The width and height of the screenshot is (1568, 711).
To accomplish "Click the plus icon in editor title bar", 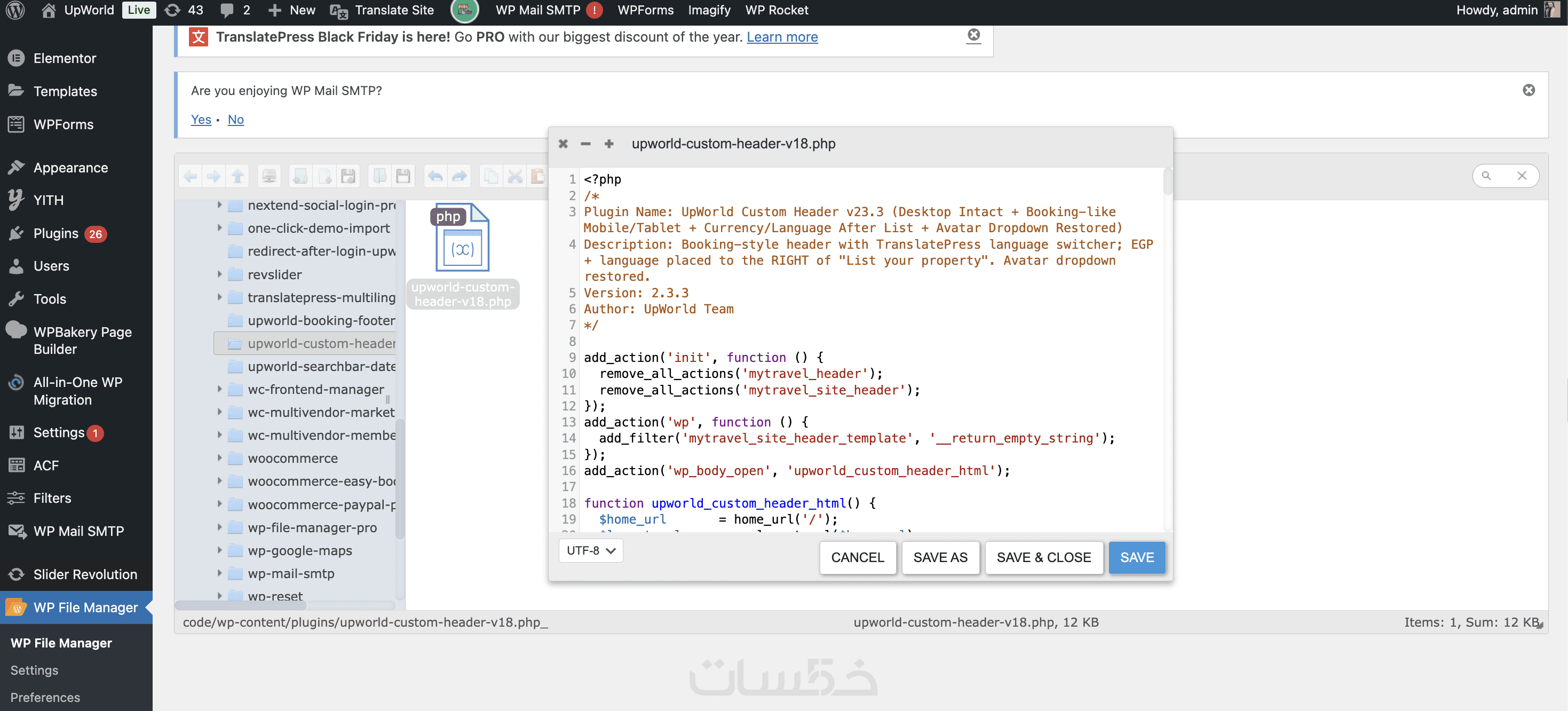I will 609,144.
